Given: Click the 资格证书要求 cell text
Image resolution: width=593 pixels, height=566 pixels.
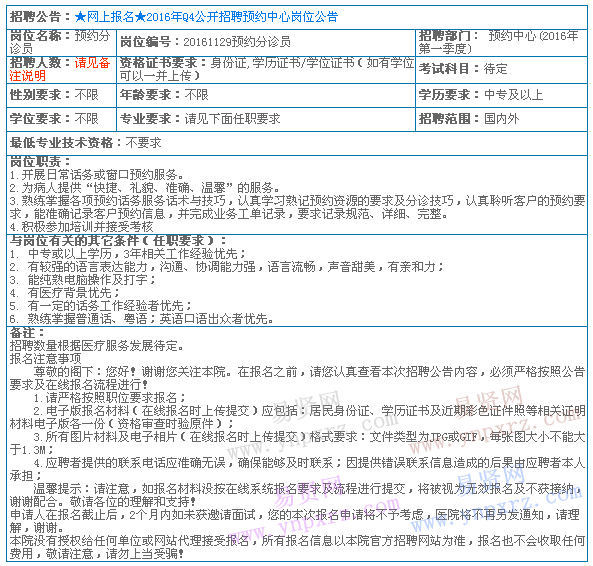Looking at the screenshot, I should 267,69.
